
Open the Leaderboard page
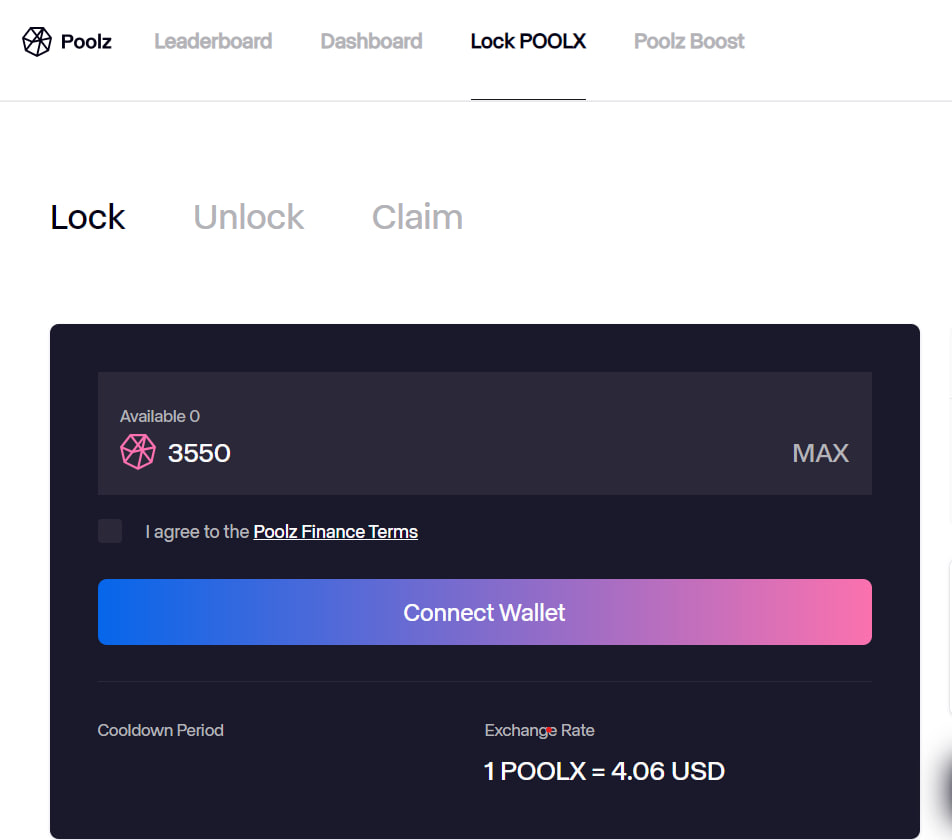(x=213, y=42)
